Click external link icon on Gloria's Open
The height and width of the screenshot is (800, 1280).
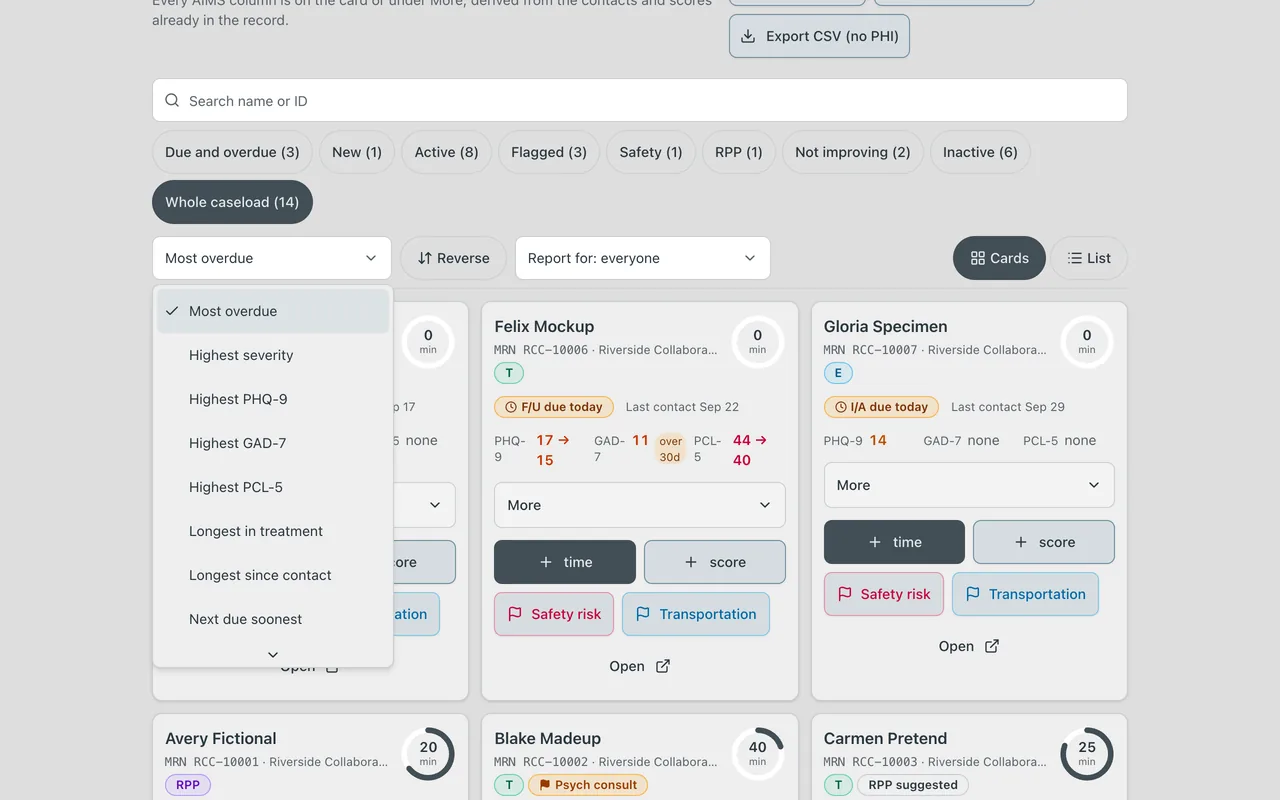point(992,646)
